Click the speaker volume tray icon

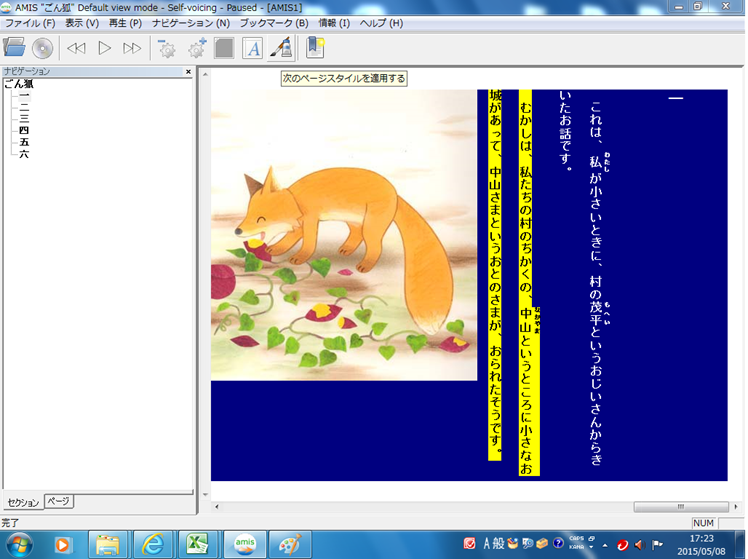[x=640, y=544]
